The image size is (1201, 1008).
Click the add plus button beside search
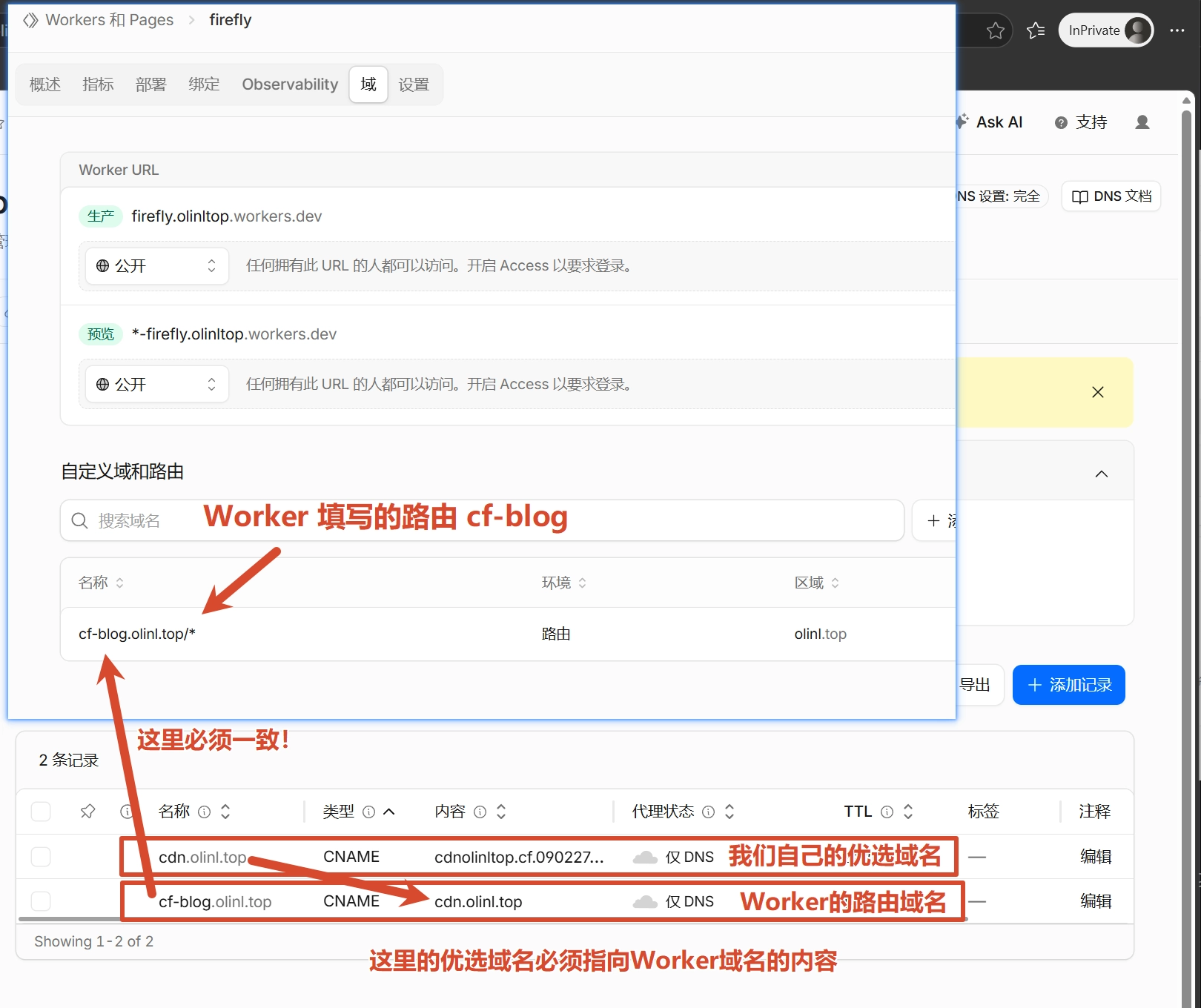(x=934, y=521)
